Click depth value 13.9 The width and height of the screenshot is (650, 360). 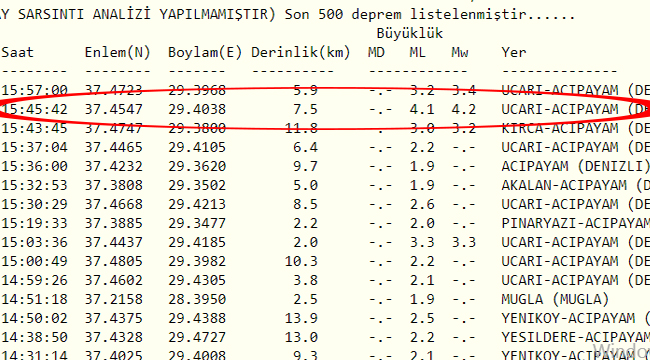[x=301, y=318]
